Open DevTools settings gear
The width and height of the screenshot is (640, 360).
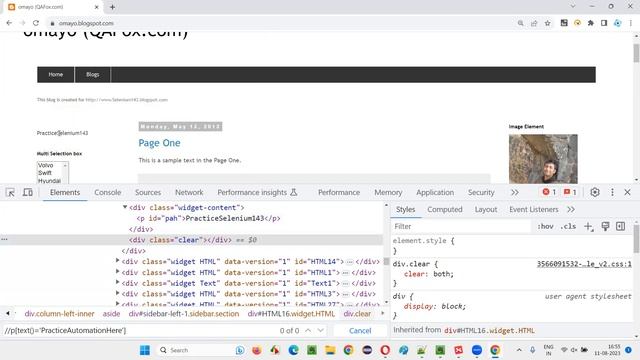595,192
